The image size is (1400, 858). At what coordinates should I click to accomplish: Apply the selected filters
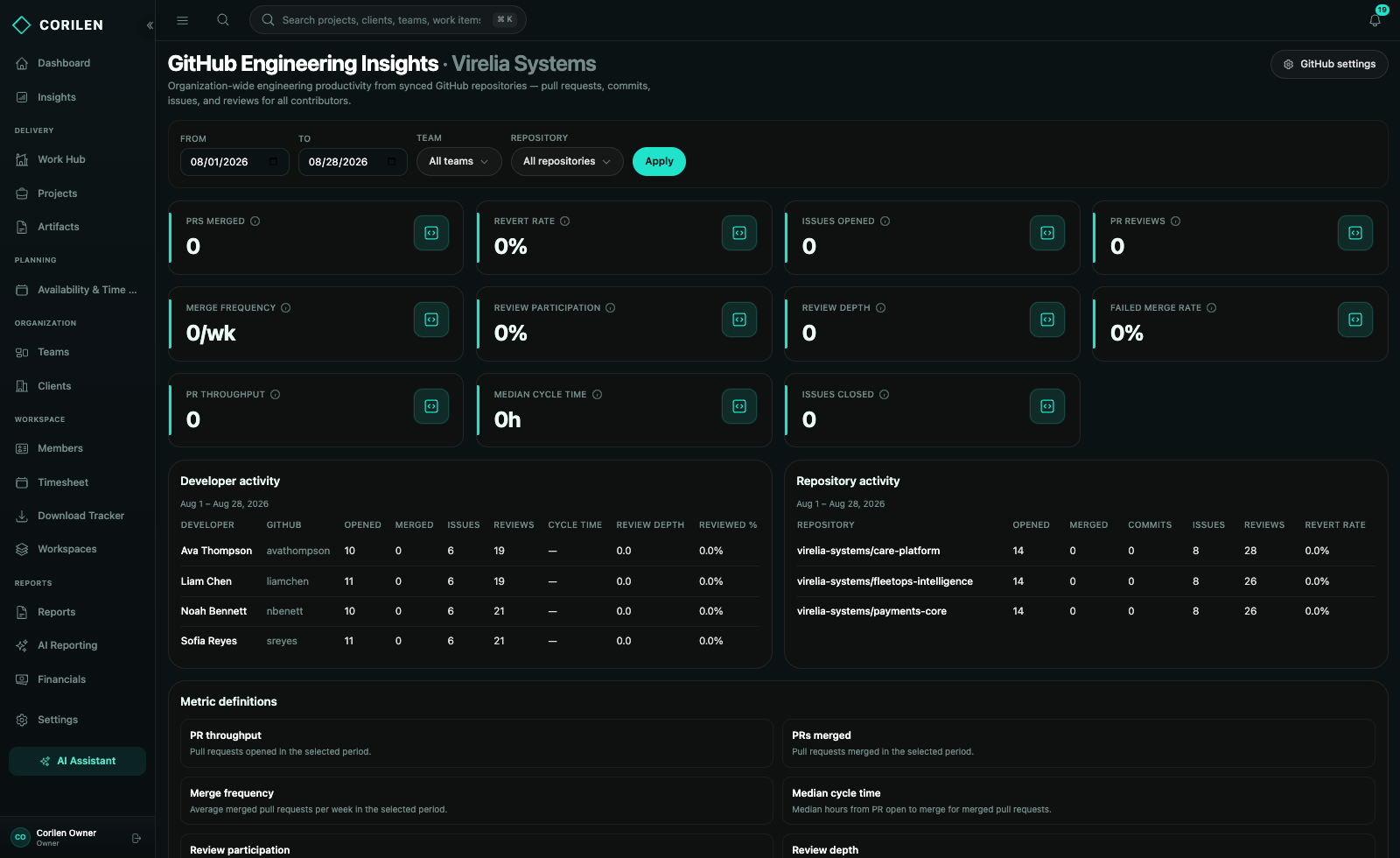(x=659, y=162)
